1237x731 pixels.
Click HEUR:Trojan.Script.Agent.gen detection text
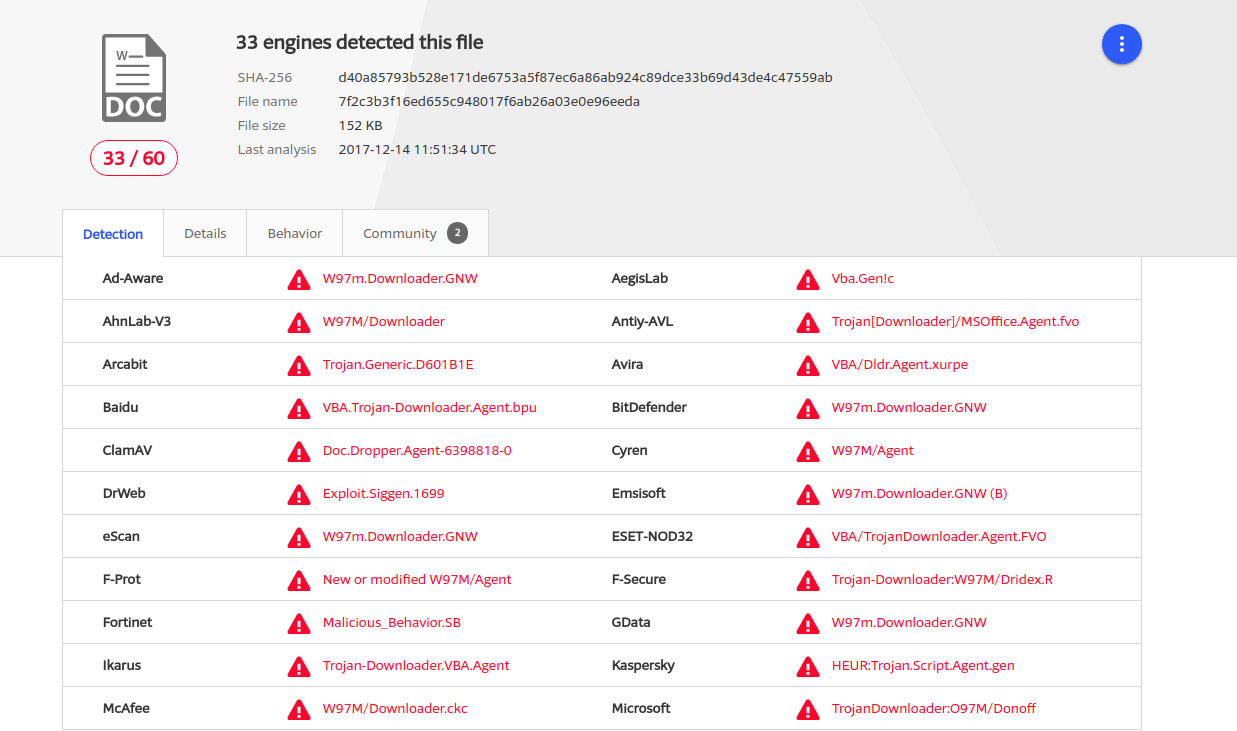tap(923, 665)
